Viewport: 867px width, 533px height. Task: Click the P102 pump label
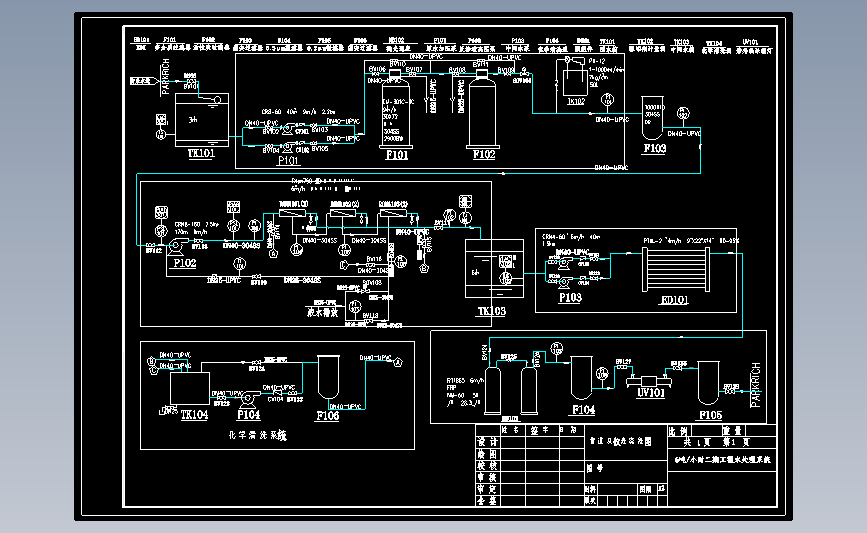click(x=184, y=263)
